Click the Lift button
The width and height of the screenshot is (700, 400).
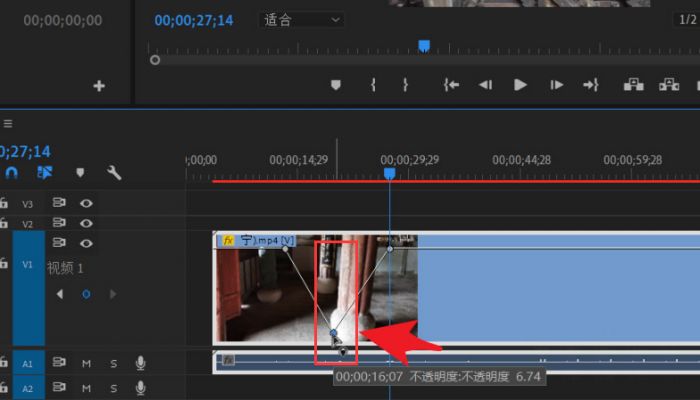point(633,86)
